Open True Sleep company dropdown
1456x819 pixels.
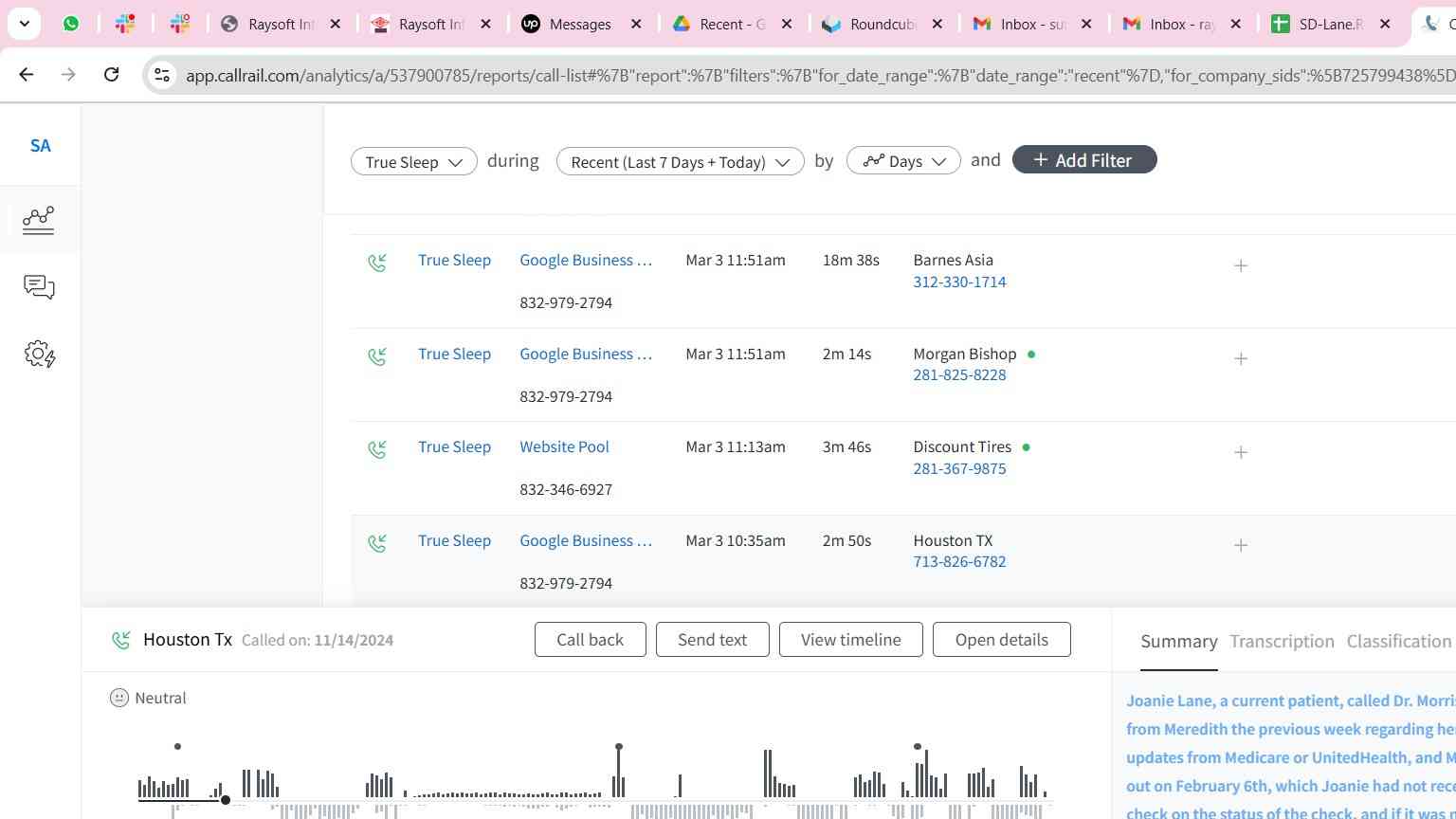coord(413,161)
